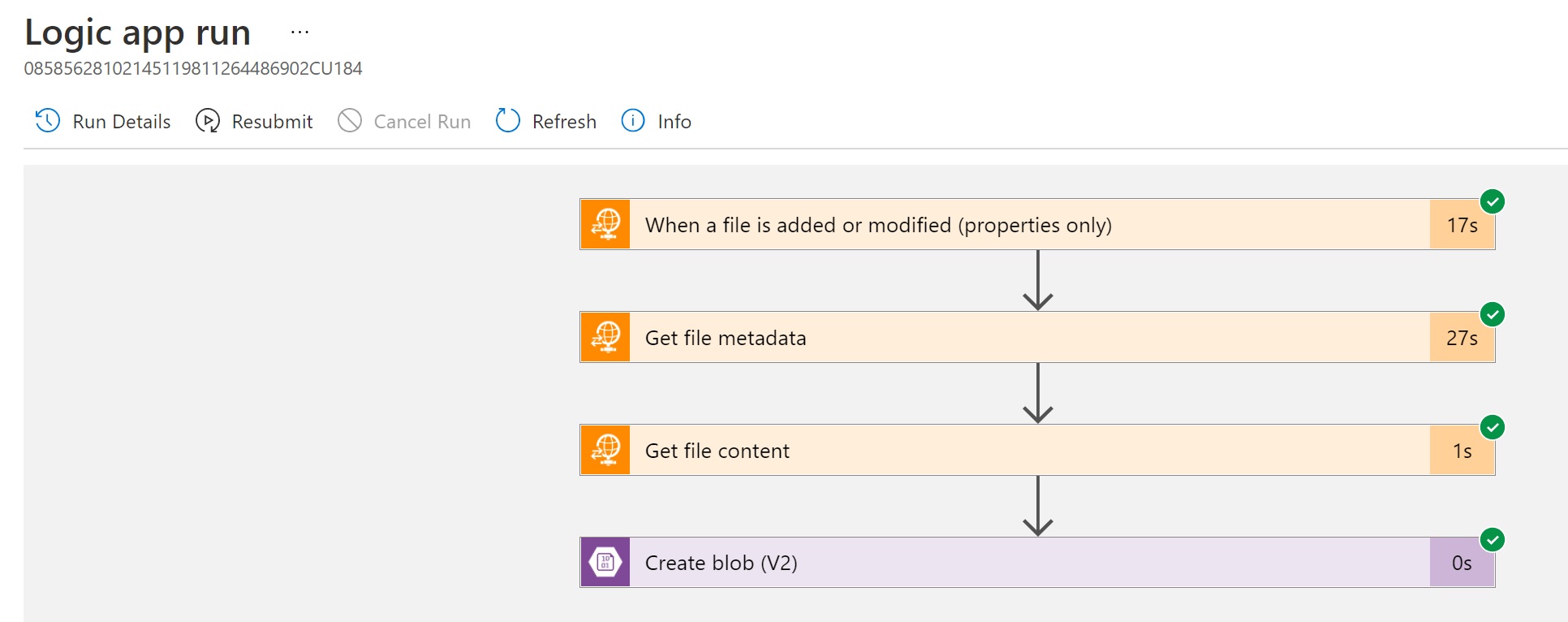Click the 17s duration badge on trigger

coord(1462,225)
